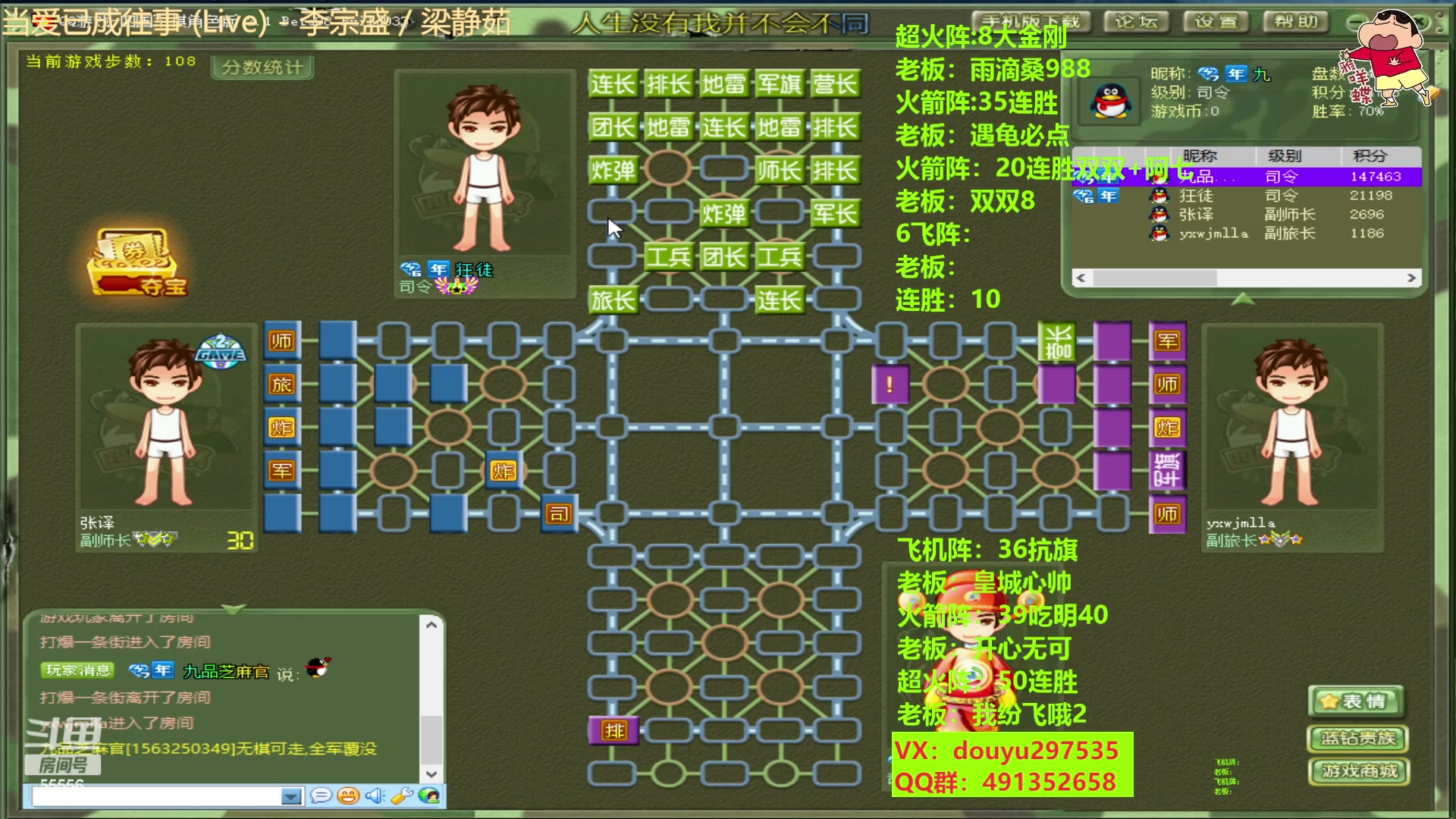Select the 狂徒 row in player list
Screen dimensions: 1456x819
tap(1247, 196)
